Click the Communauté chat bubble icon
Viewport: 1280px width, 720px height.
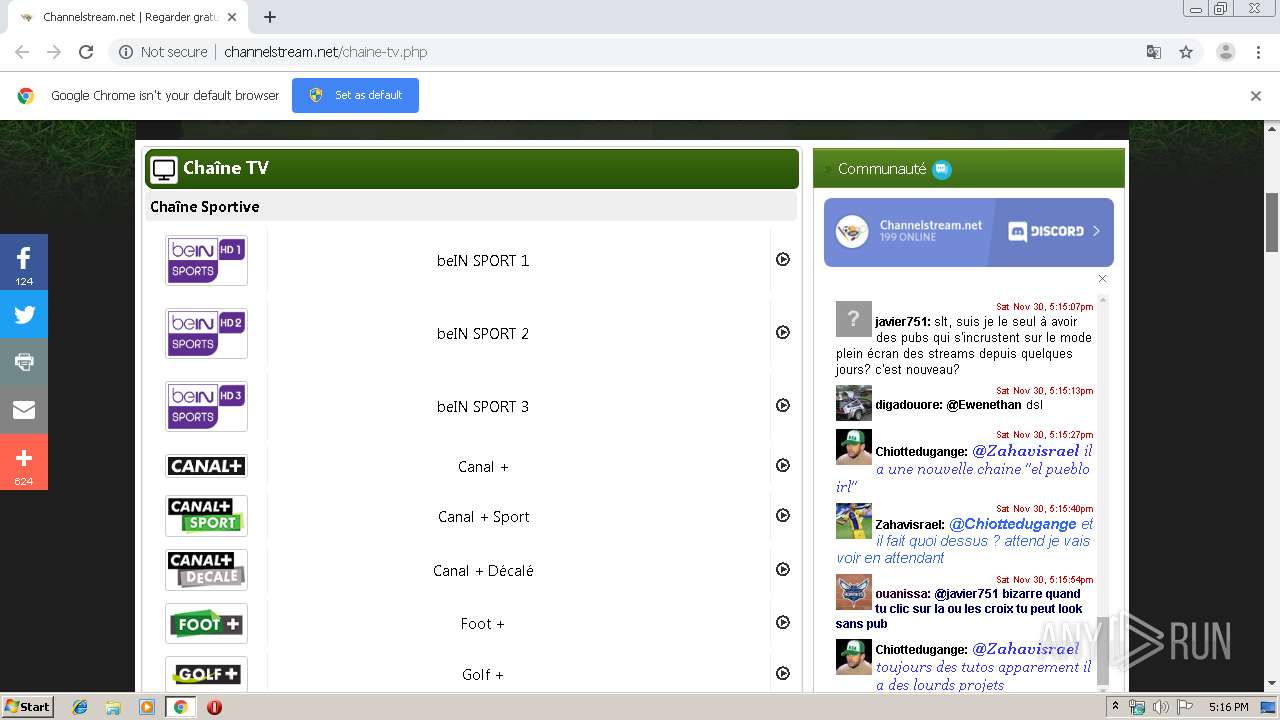tap(942, 169)
